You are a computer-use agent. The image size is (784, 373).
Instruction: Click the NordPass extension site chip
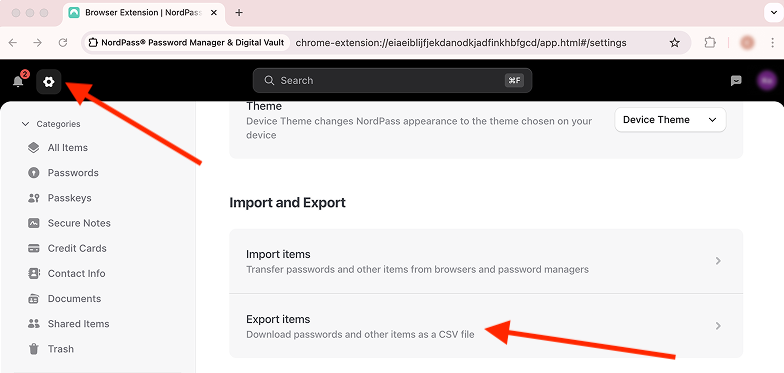(186, 42)
